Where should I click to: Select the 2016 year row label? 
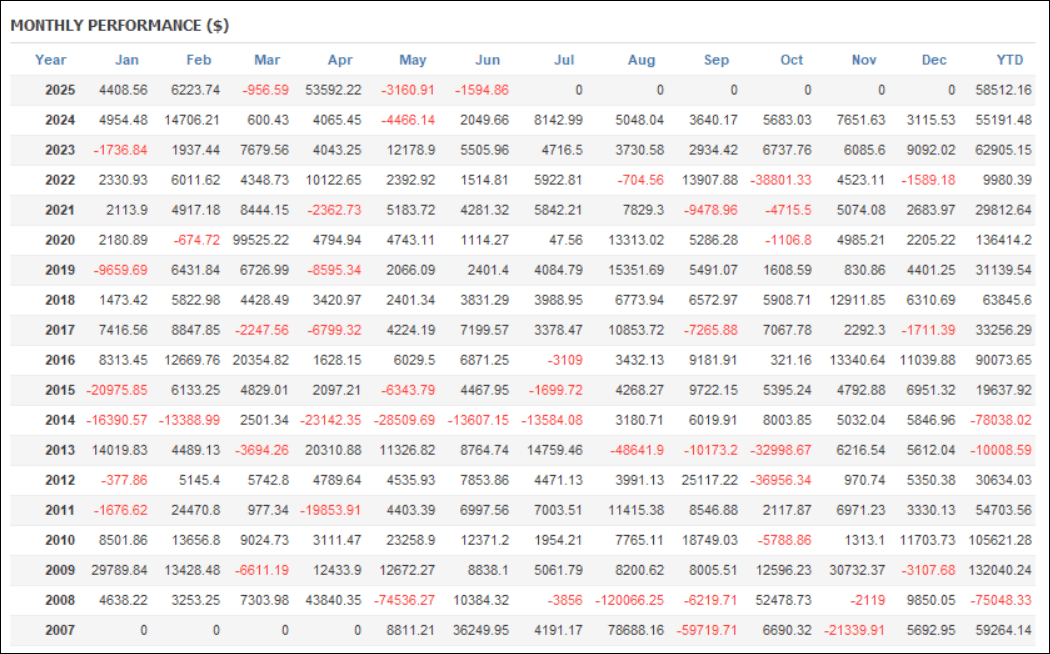60,360
